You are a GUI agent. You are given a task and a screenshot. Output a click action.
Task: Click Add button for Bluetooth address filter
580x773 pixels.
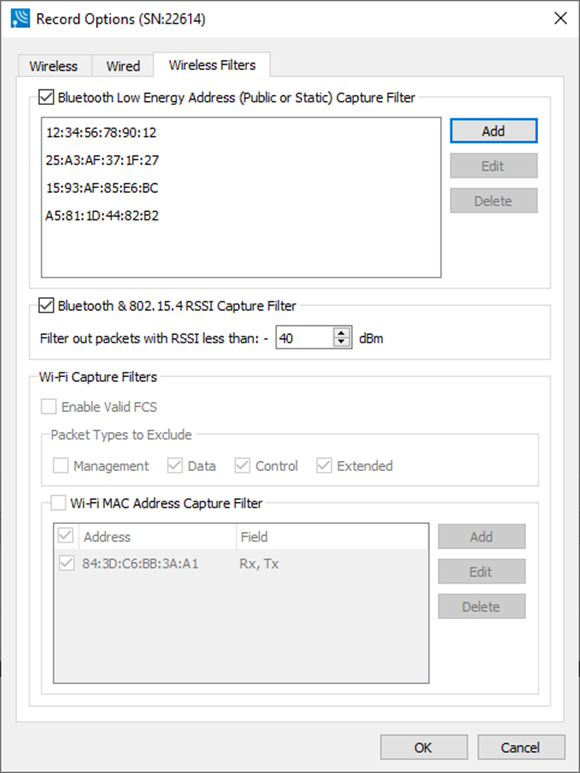(493, 131)
